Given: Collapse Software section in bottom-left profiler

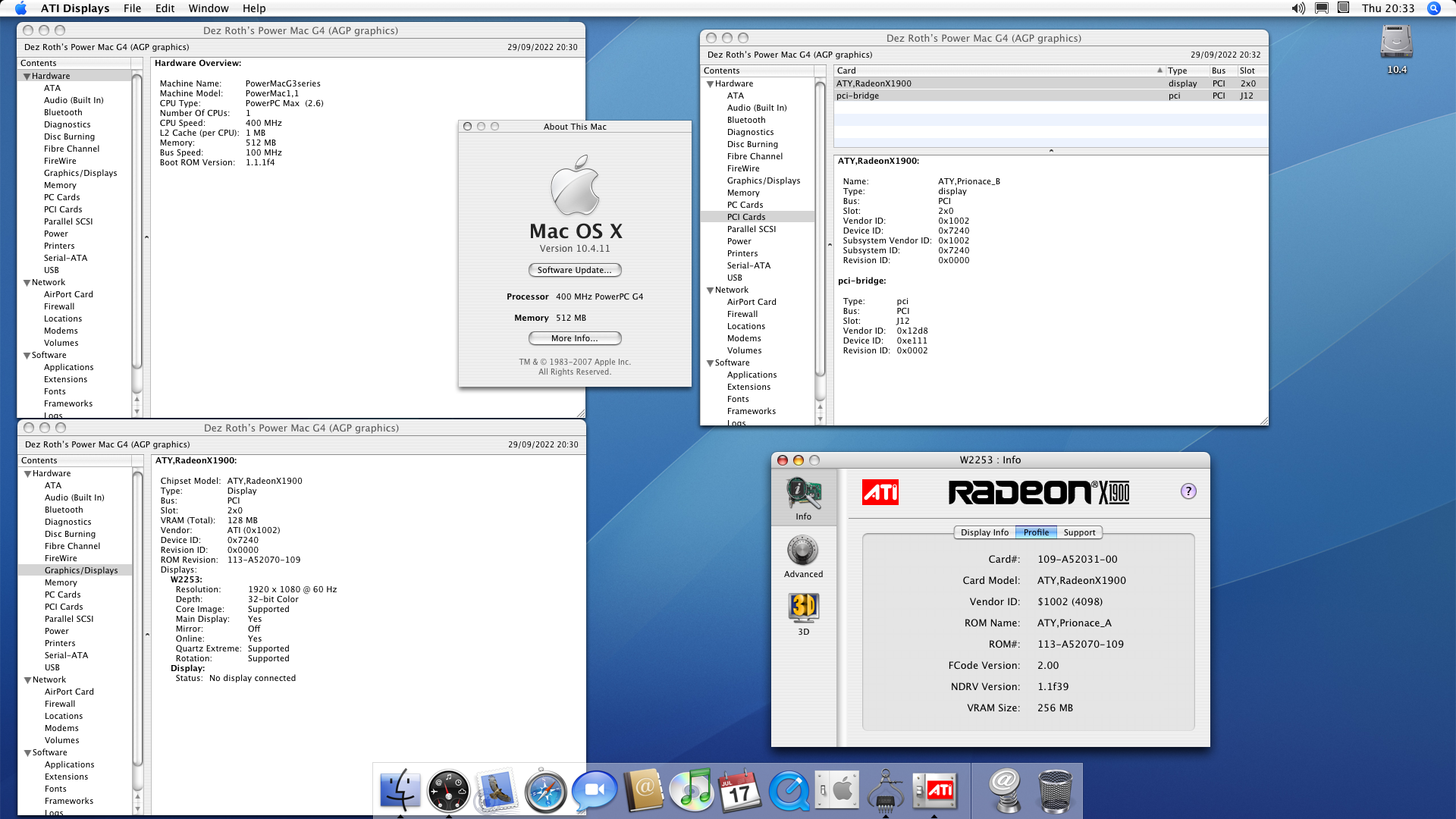Looking at the screenshot, I should point(28,753).
